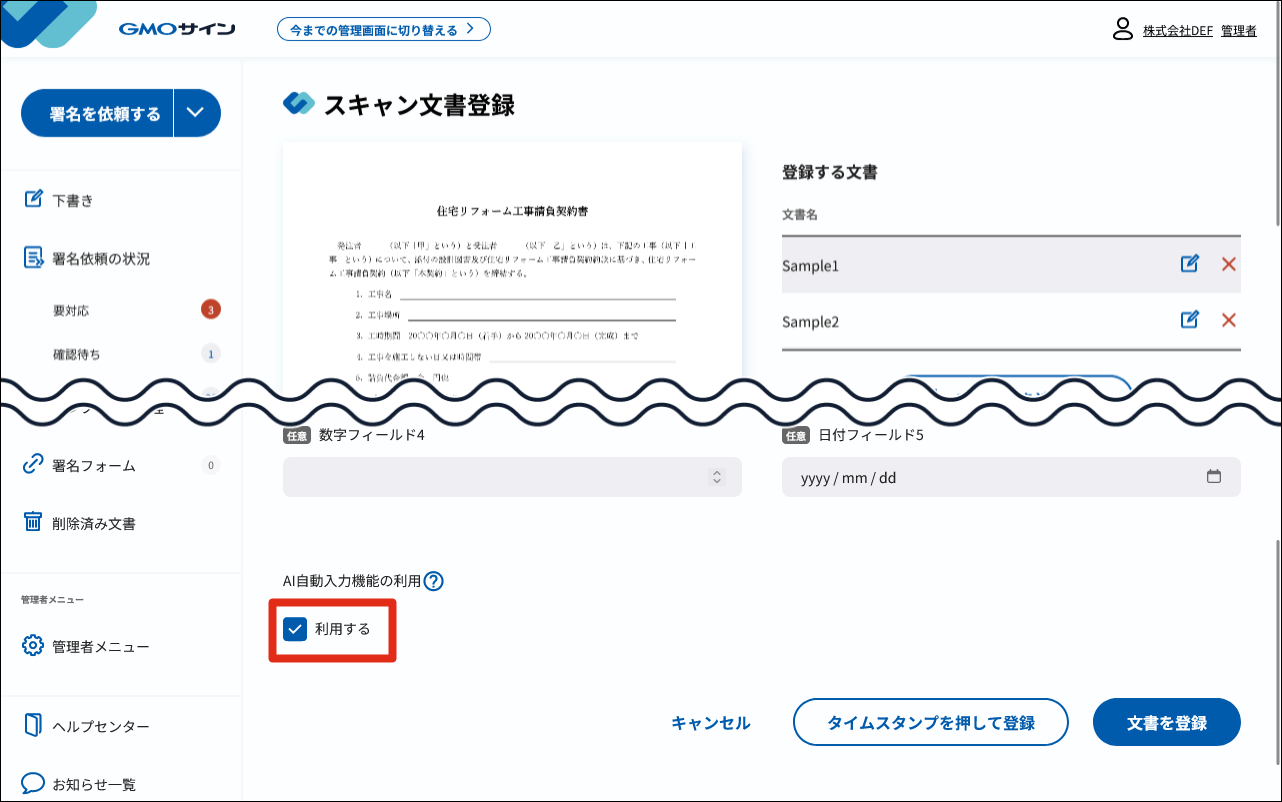
Task: Open calendar picker in 日付フィールド5
Action: pyautogui.click(x=1214, y=477)
